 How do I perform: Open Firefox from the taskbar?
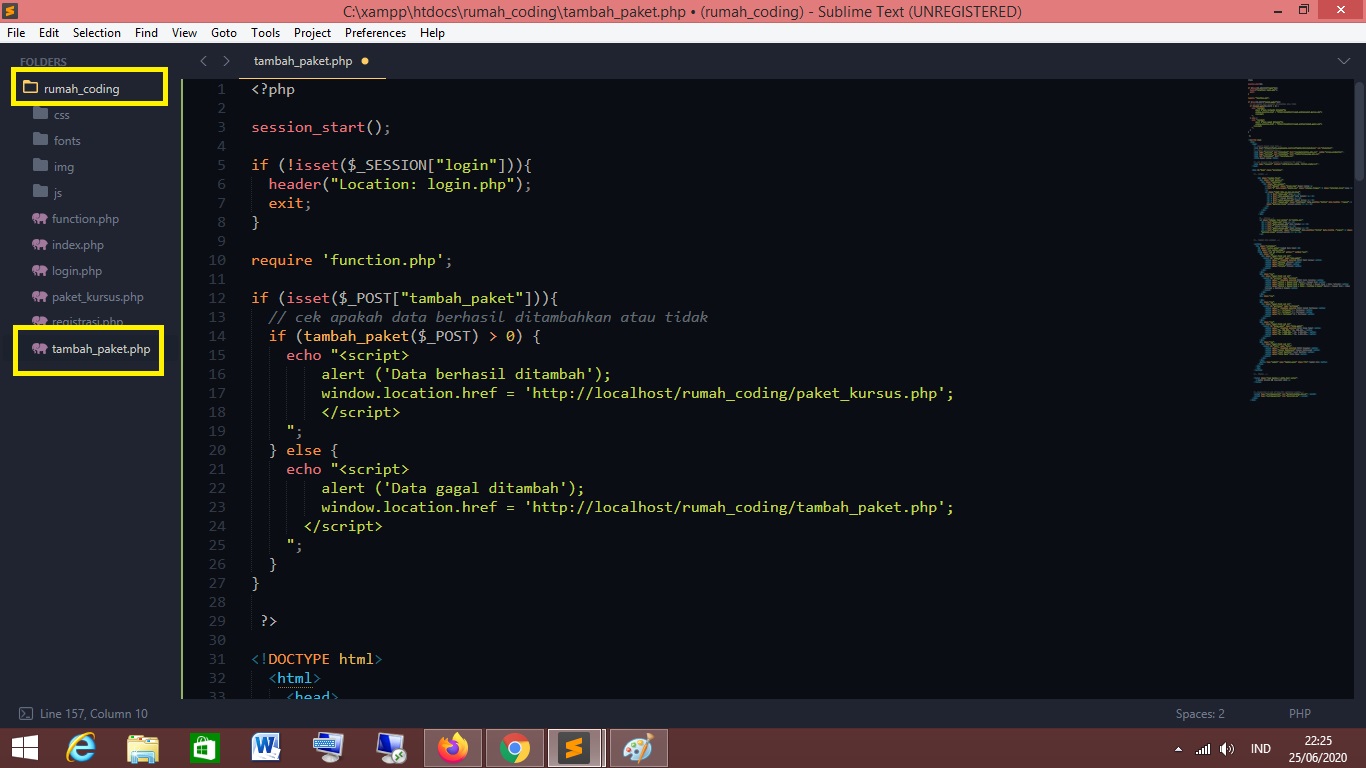tap(453, 748)
